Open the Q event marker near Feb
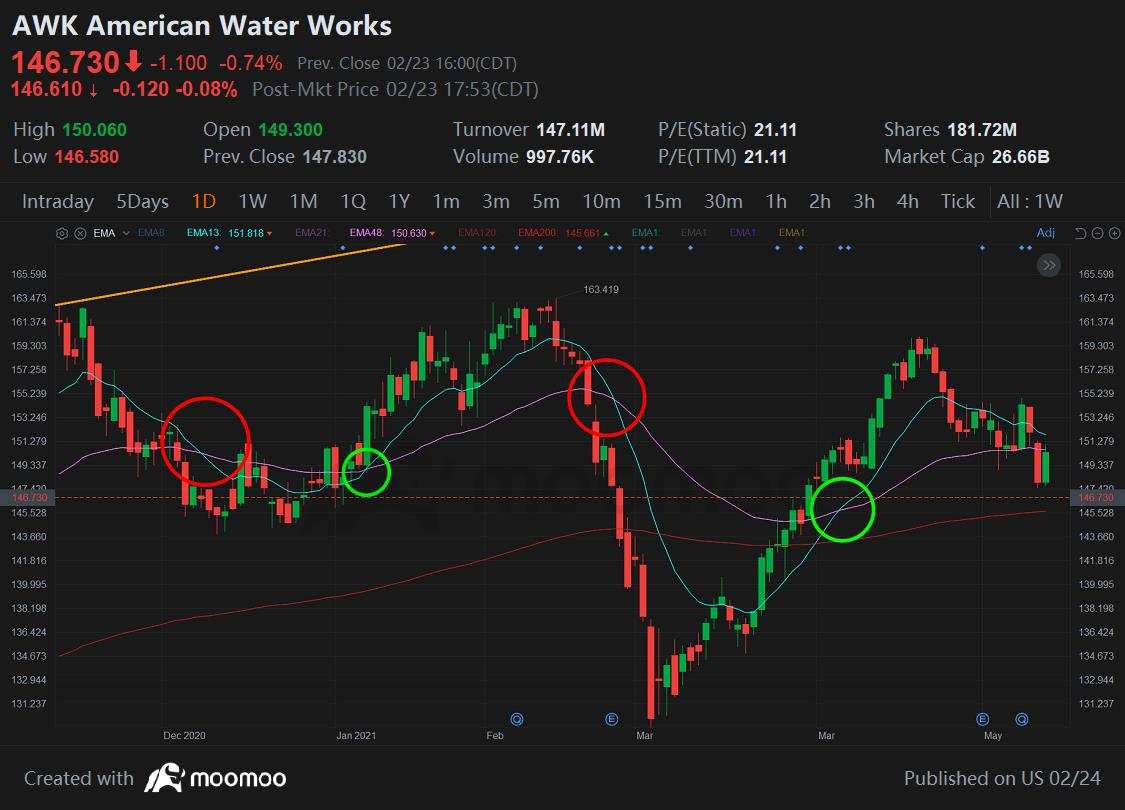This screenshot has height=810, width=1125. tap(517, 719)
